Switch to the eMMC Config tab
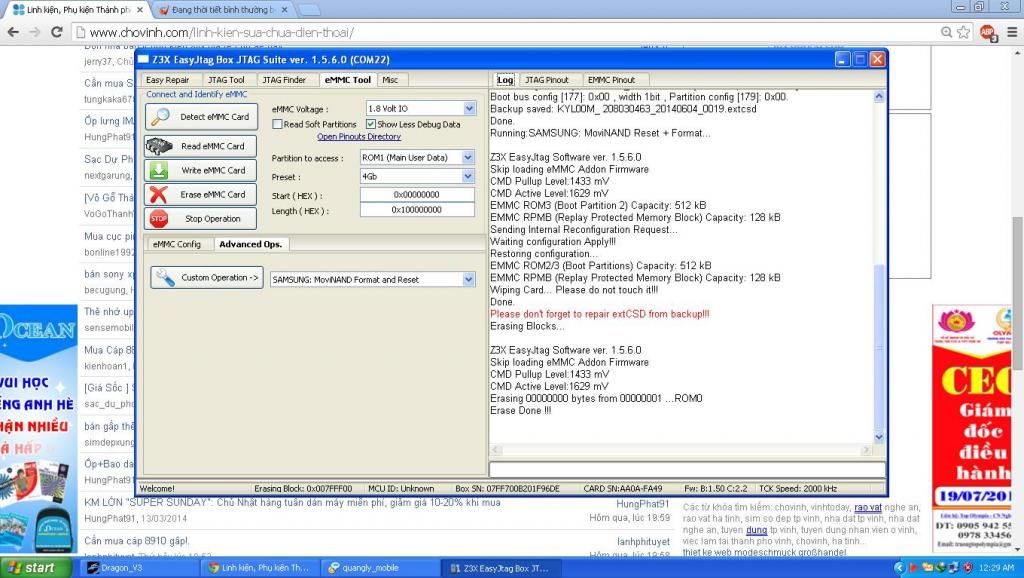 tap(177, 244)
